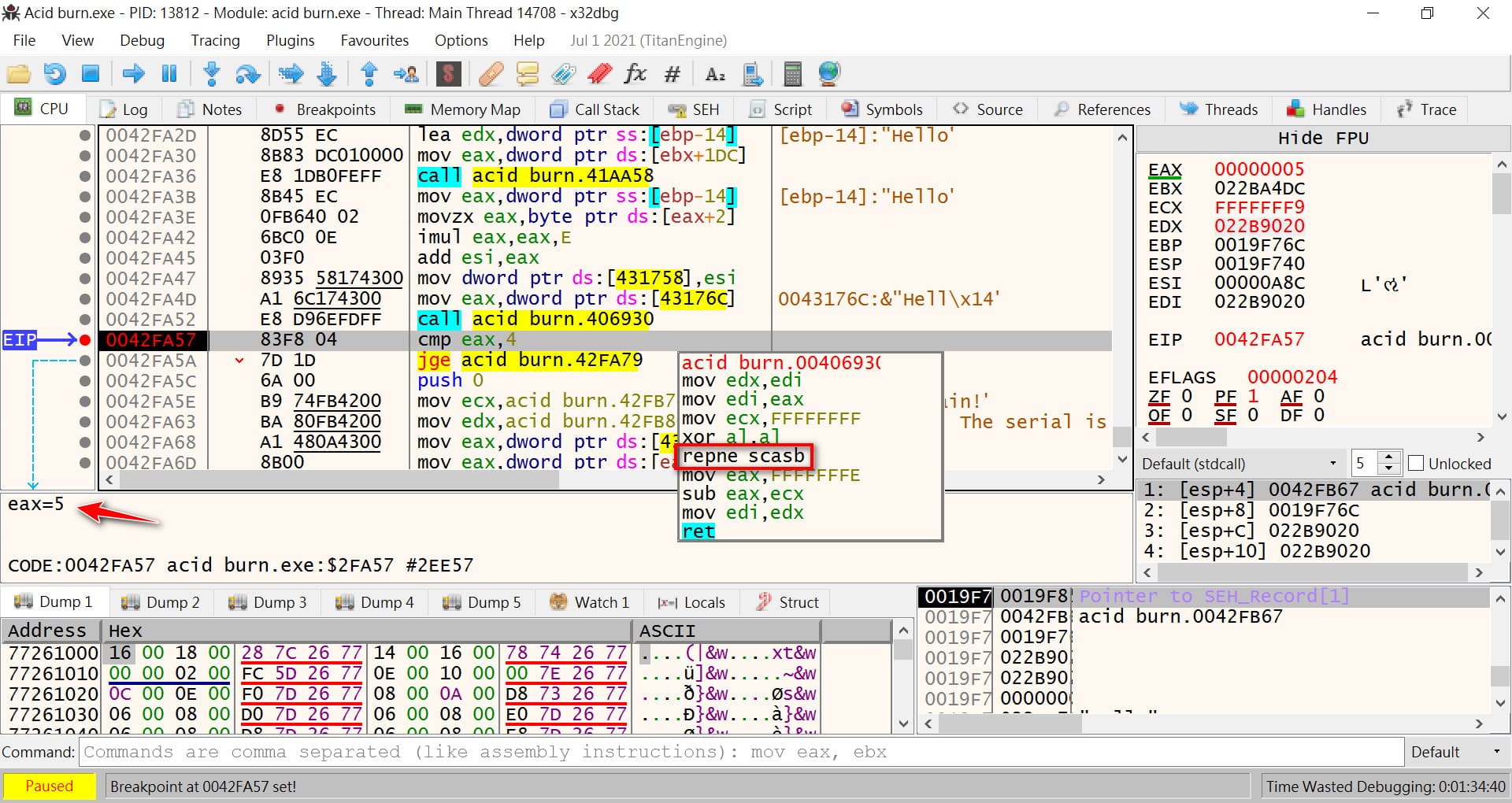Click the disassembly horizontal scrollbar
Viewport: 1512px width, 803px height.
click(339, 479)
